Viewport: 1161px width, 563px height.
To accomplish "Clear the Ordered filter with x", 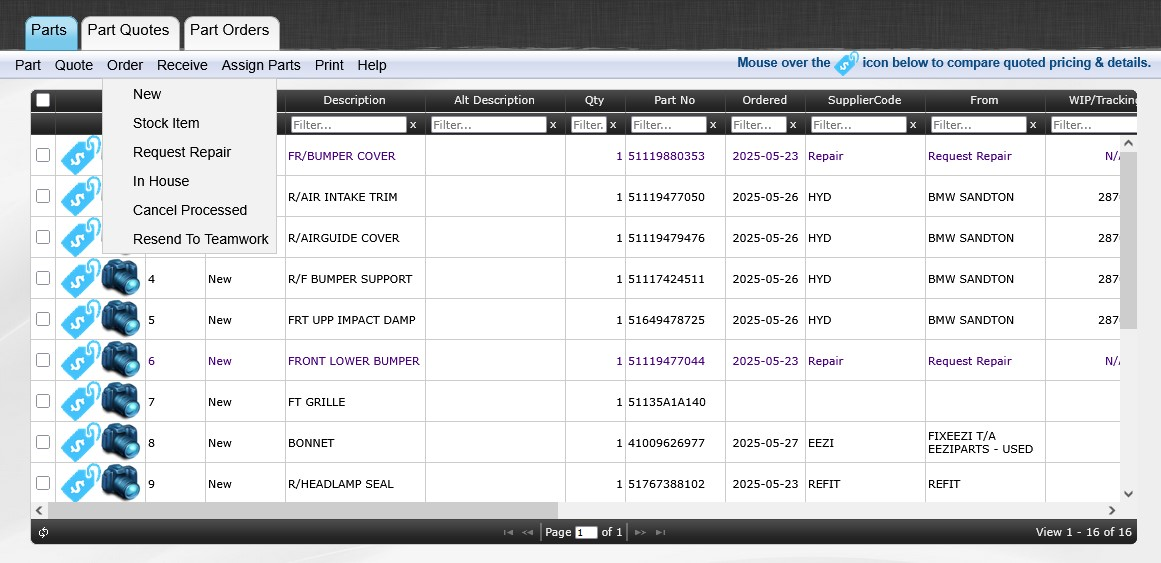I will click(x=793, y=125).
